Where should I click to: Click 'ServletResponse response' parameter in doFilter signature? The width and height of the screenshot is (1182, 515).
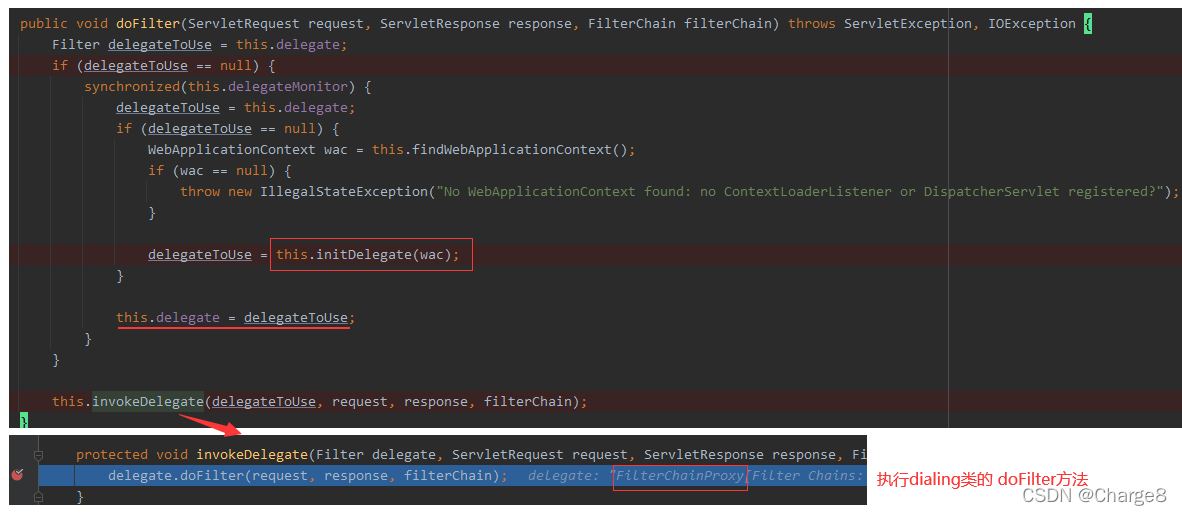pyautogui.click(x=476, y=23)
